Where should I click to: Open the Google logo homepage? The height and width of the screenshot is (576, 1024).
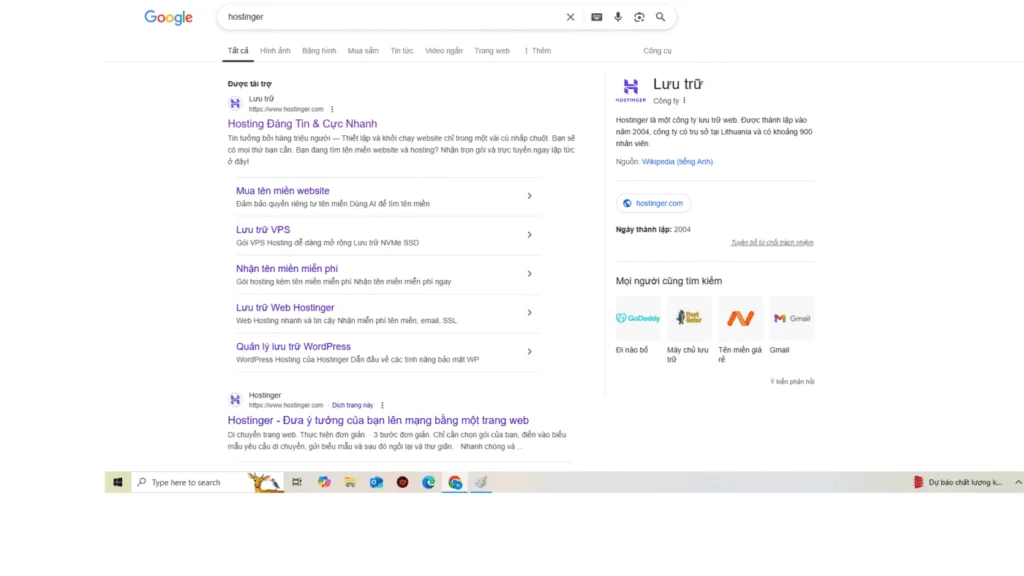168,18
